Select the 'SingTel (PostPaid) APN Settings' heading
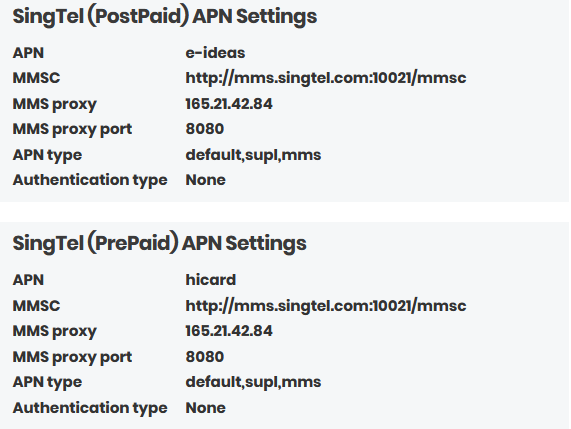The image size is (571, 429). pos(165,17)
